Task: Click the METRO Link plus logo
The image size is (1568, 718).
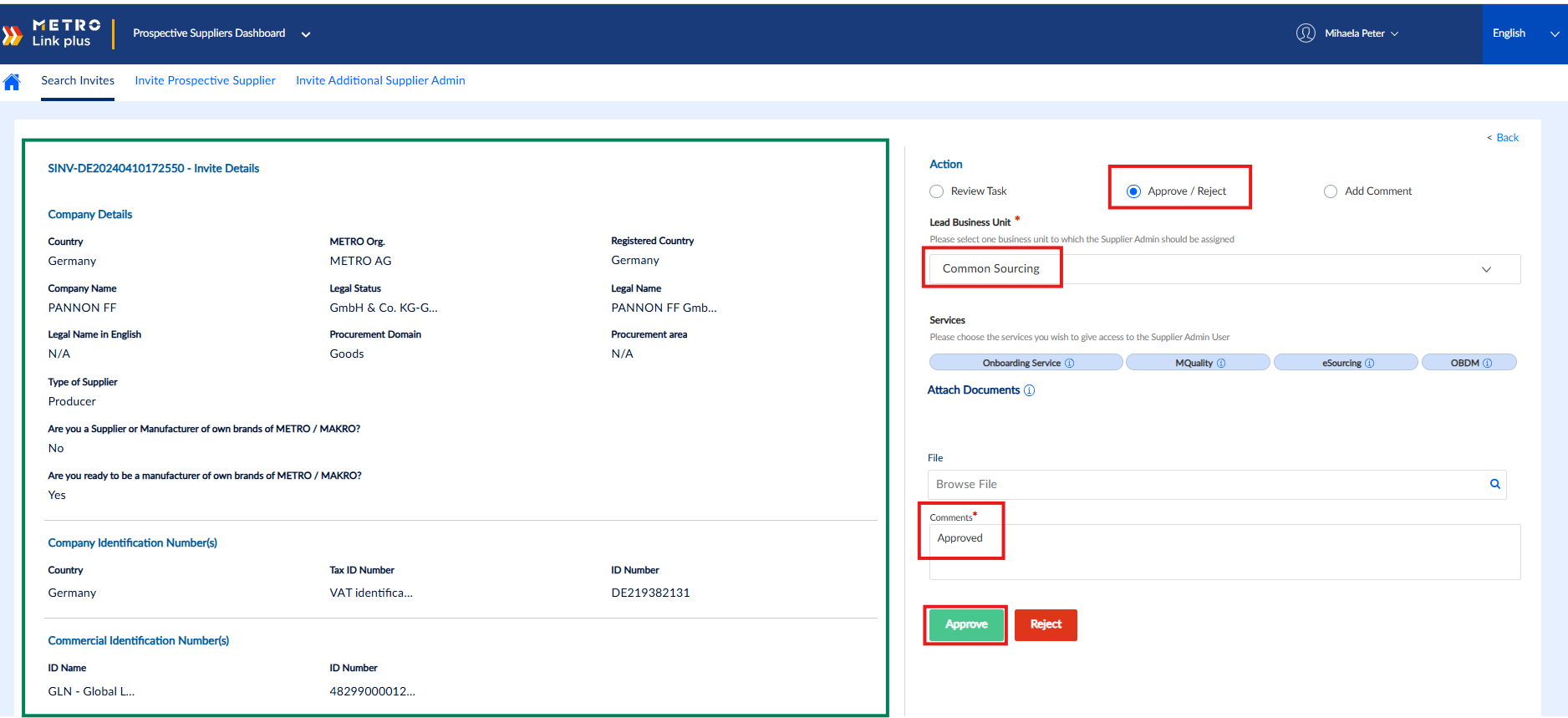Action: click(x=52, y=33)
